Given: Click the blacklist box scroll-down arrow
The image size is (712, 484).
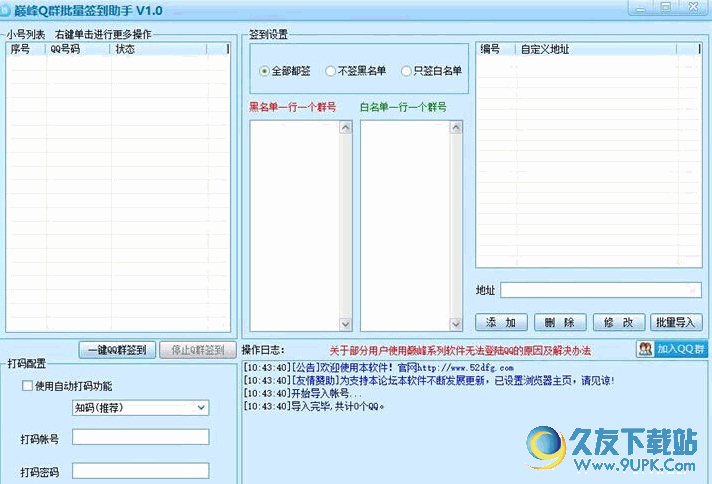Looking at the screenshot, I should pyautogui.click(x=346, y=324).
